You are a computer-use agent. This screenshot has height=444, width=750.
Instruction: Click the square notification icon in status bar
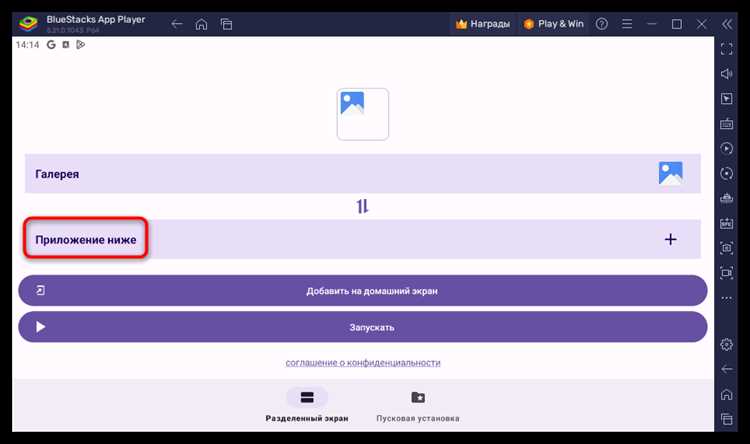(x=66, y=44)
